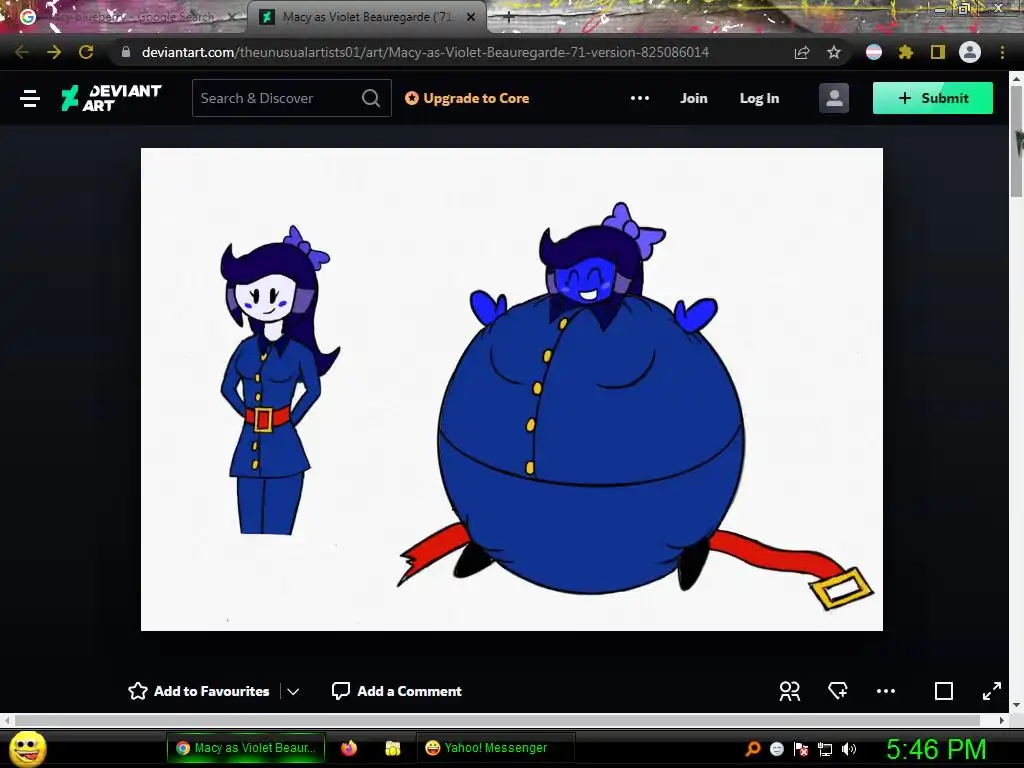Click the address bar URL
The height and width of the screenshot is (768, 1024).
(425, 52)
